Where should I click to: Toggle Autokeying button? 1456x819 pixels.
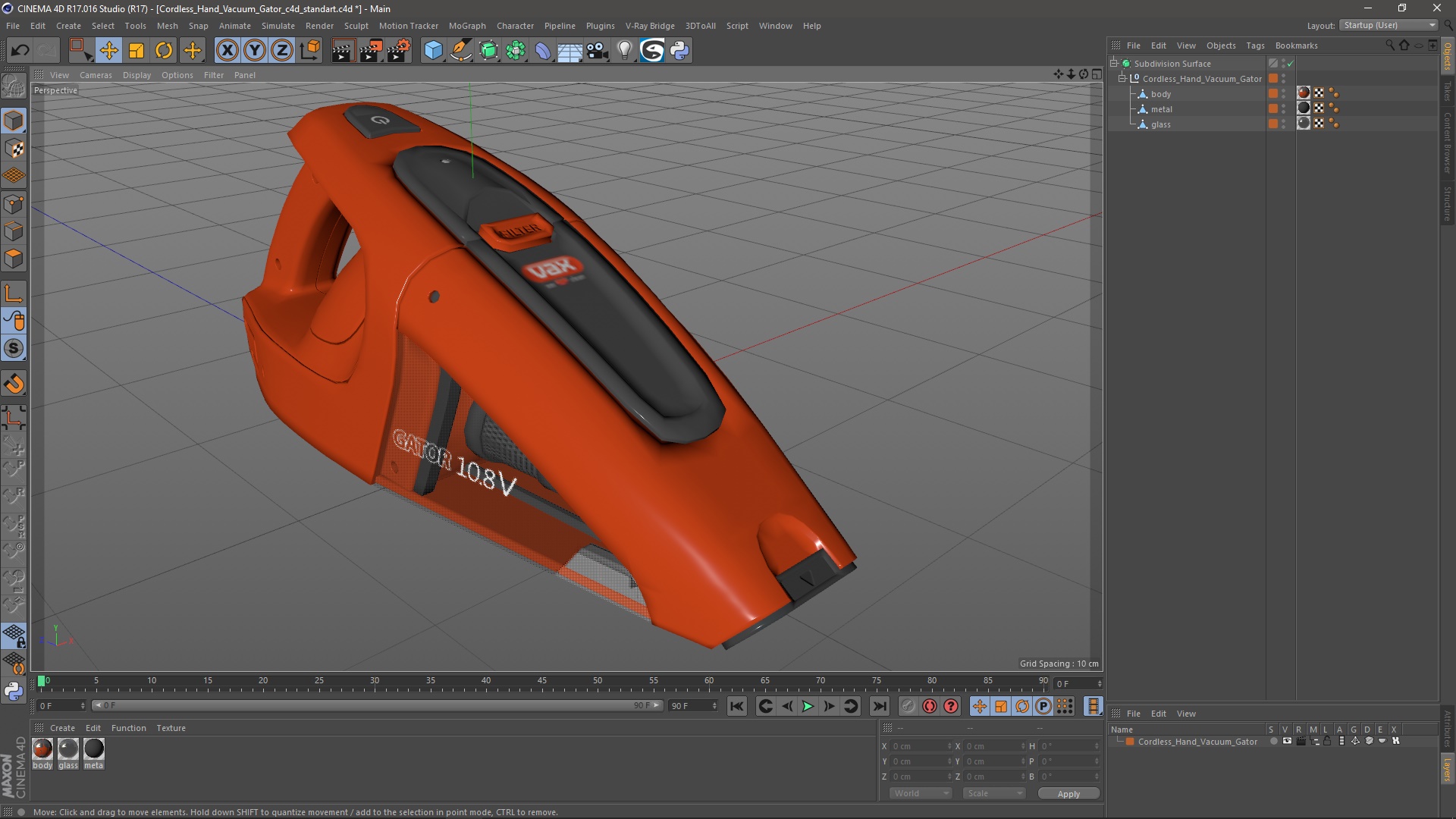930,706
